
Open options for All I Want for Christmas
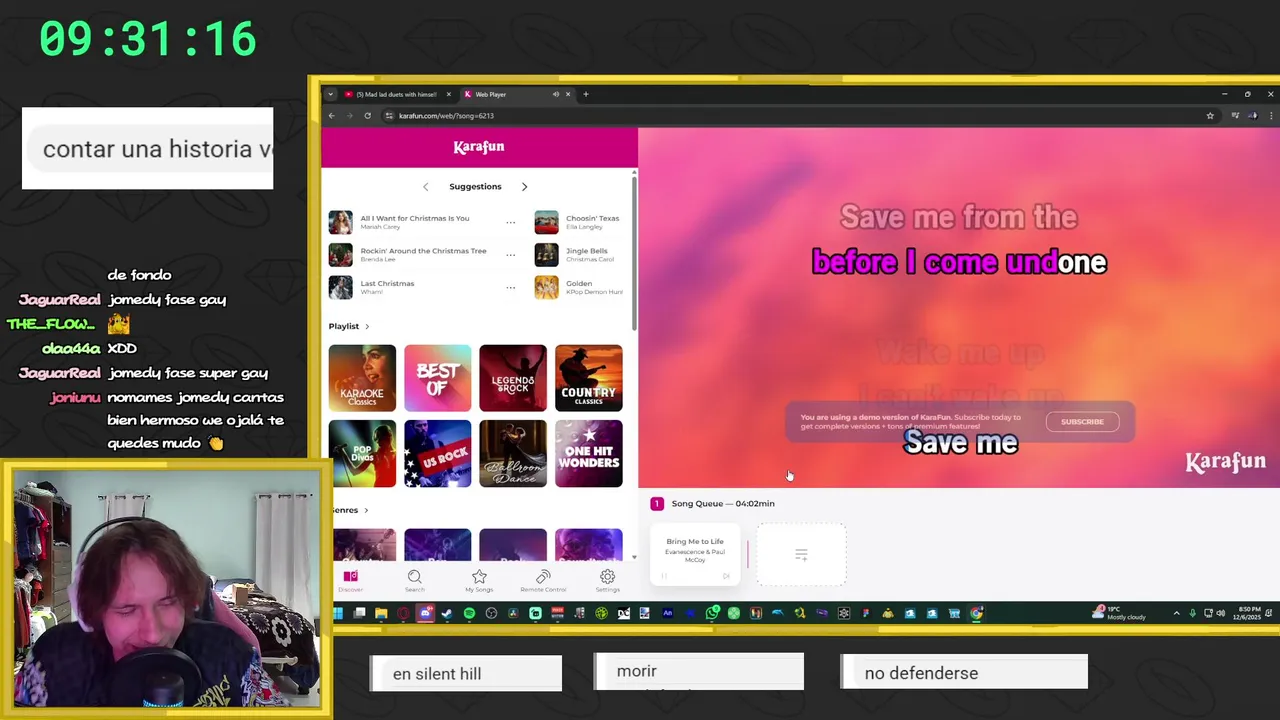pyautogui.click(x=511, y=222)
